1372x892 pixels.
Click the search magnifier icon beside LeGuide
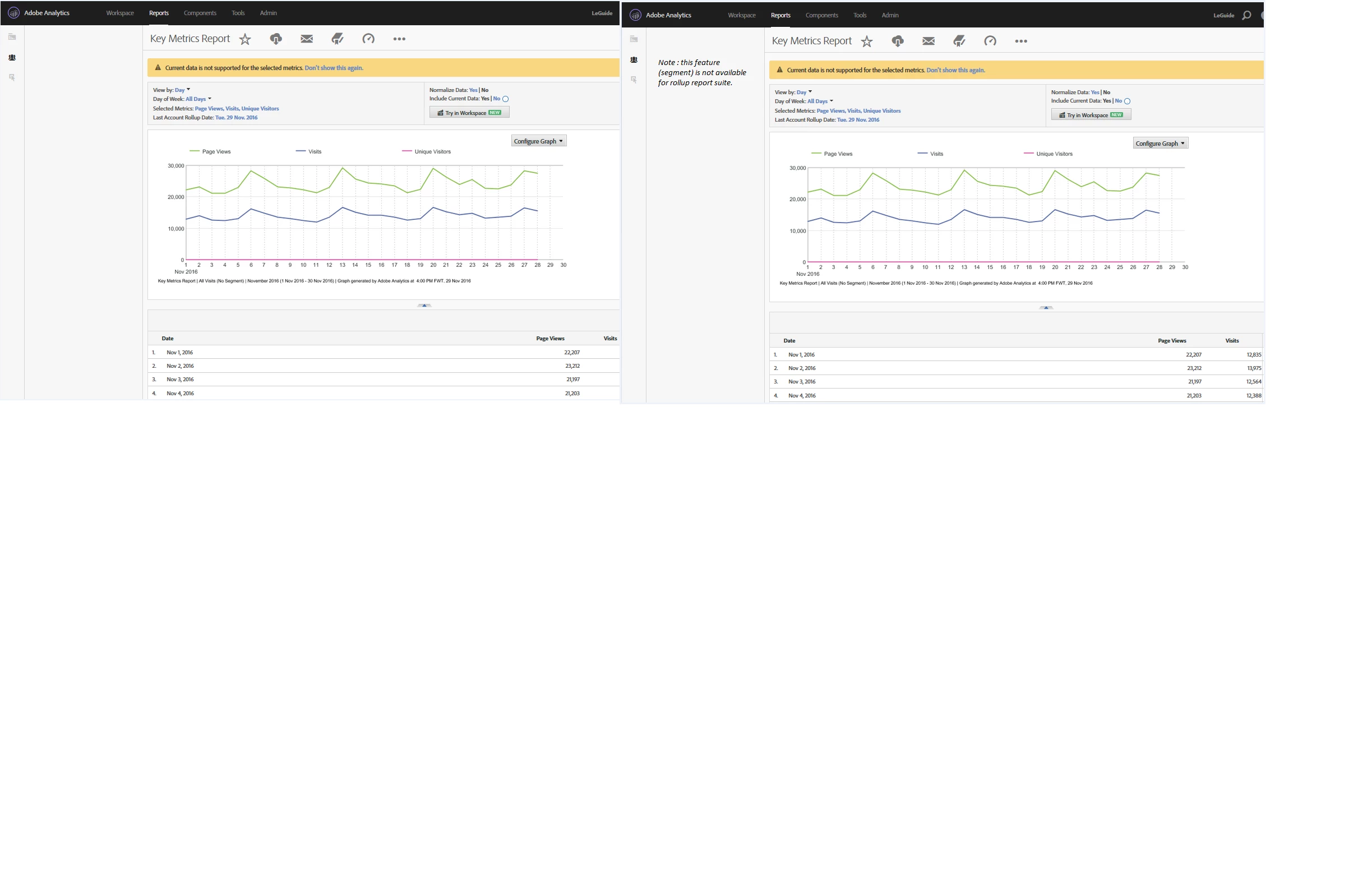tap(1246, 16)
